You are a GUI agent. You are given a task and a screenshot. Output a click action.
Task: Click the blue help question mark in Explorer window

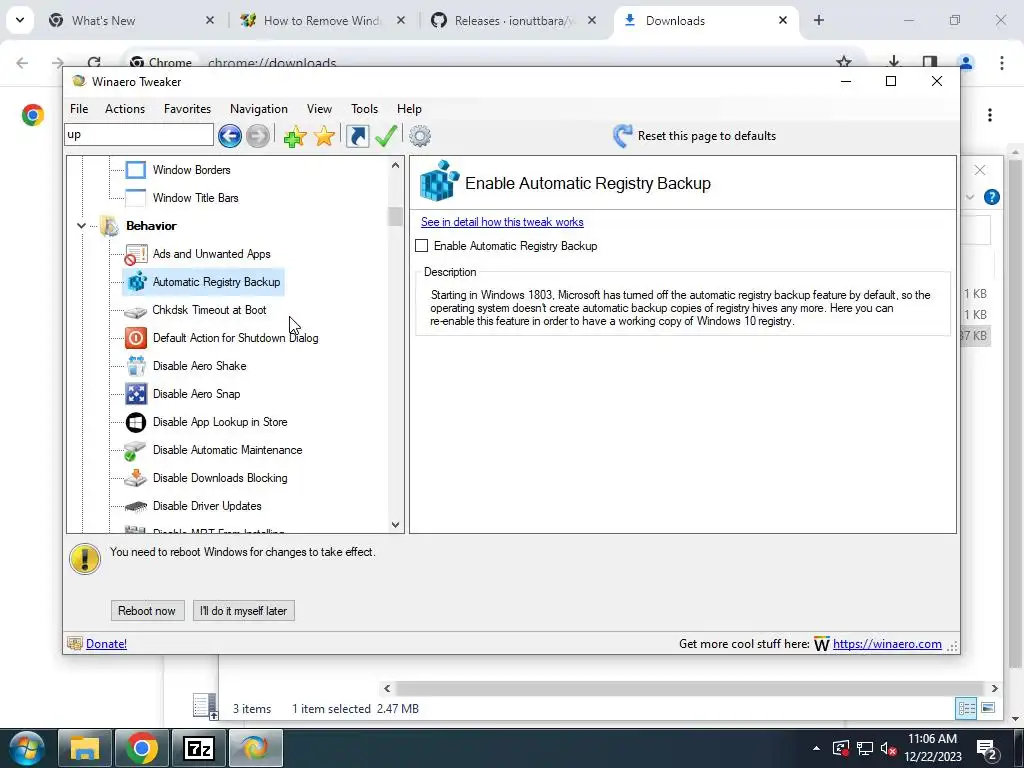(x=991, y=197)
